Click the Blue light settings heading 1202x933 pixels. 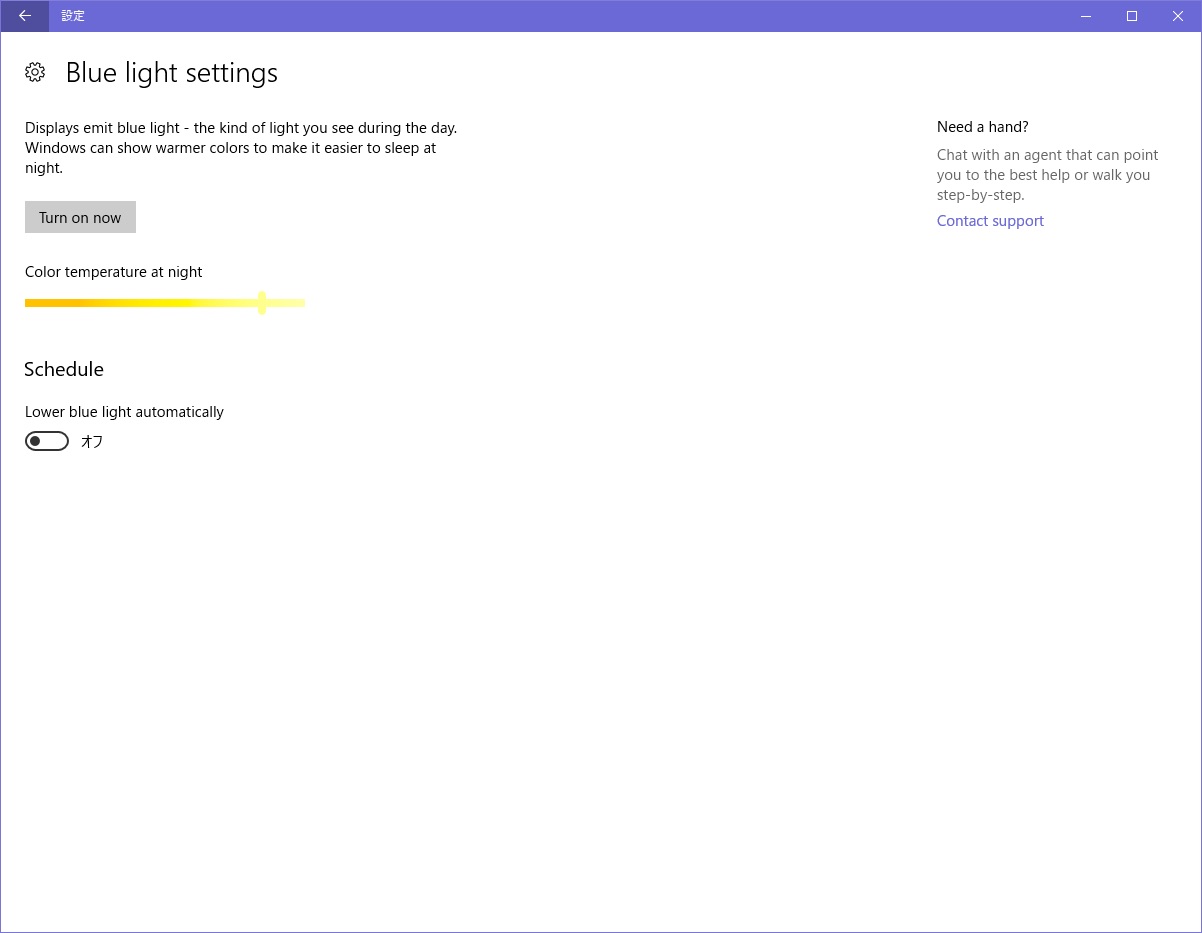click(172, 73)
